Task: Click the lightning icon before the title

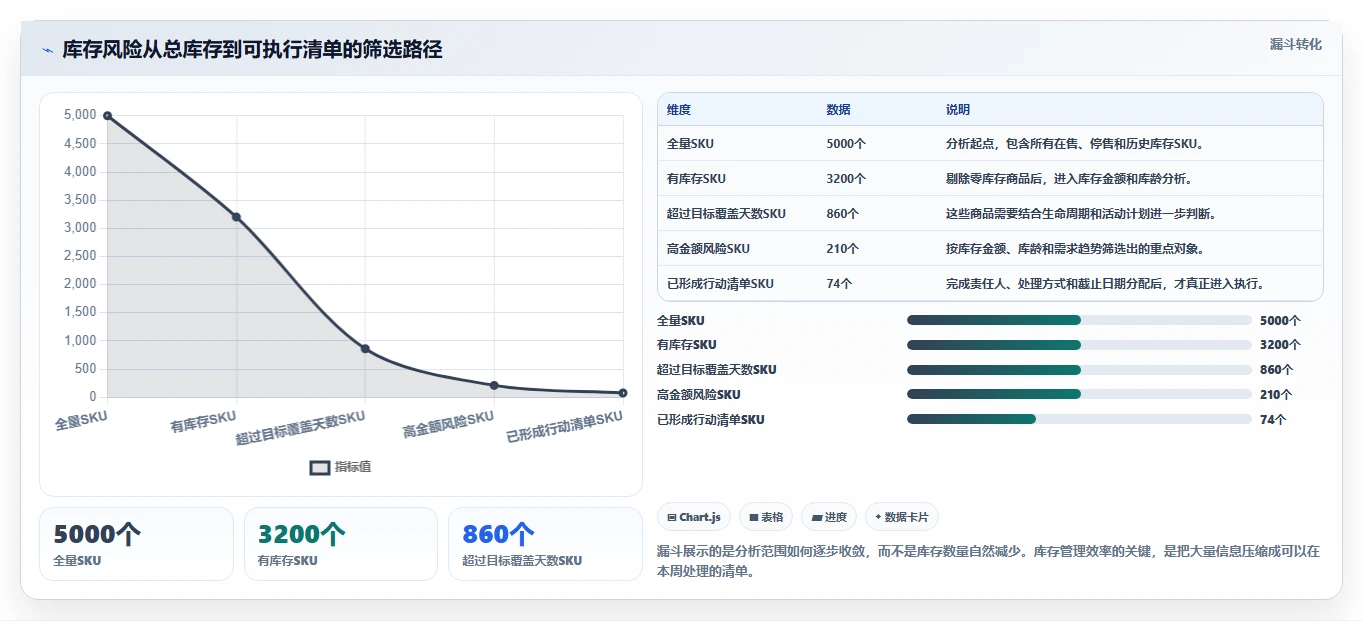Action: click(x=47, y=50)
